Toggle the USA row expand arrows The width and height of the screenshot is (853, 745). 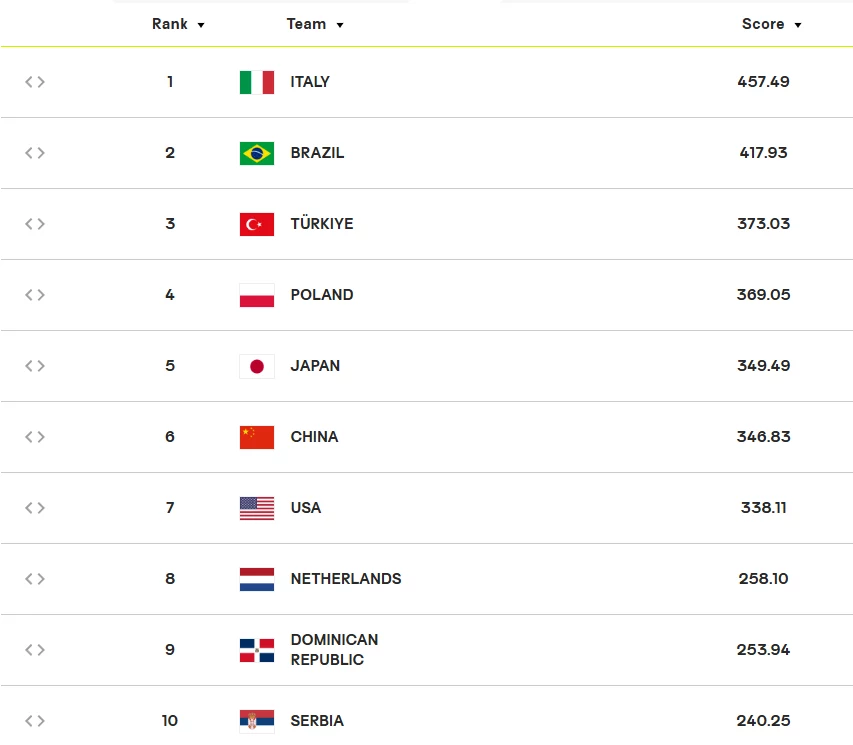point(35,508)
